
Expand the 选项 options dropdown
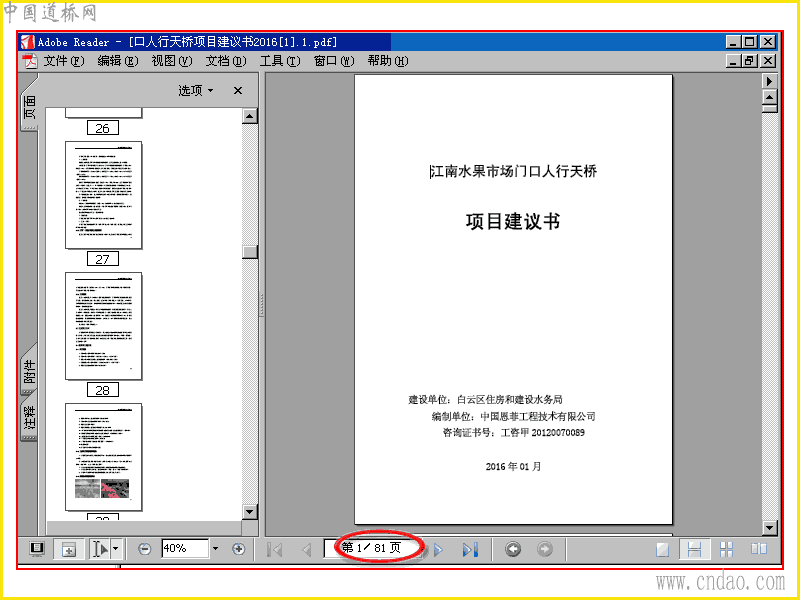pos(196,91)
